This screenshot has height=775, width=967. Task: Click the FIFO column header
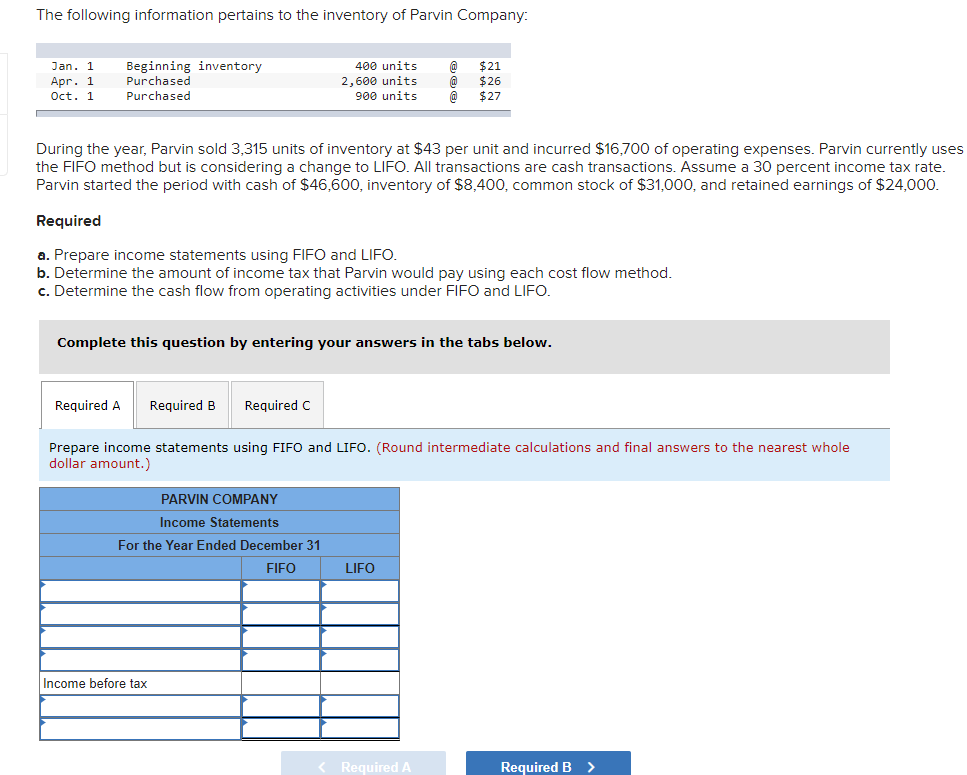(x=281, y=568)
